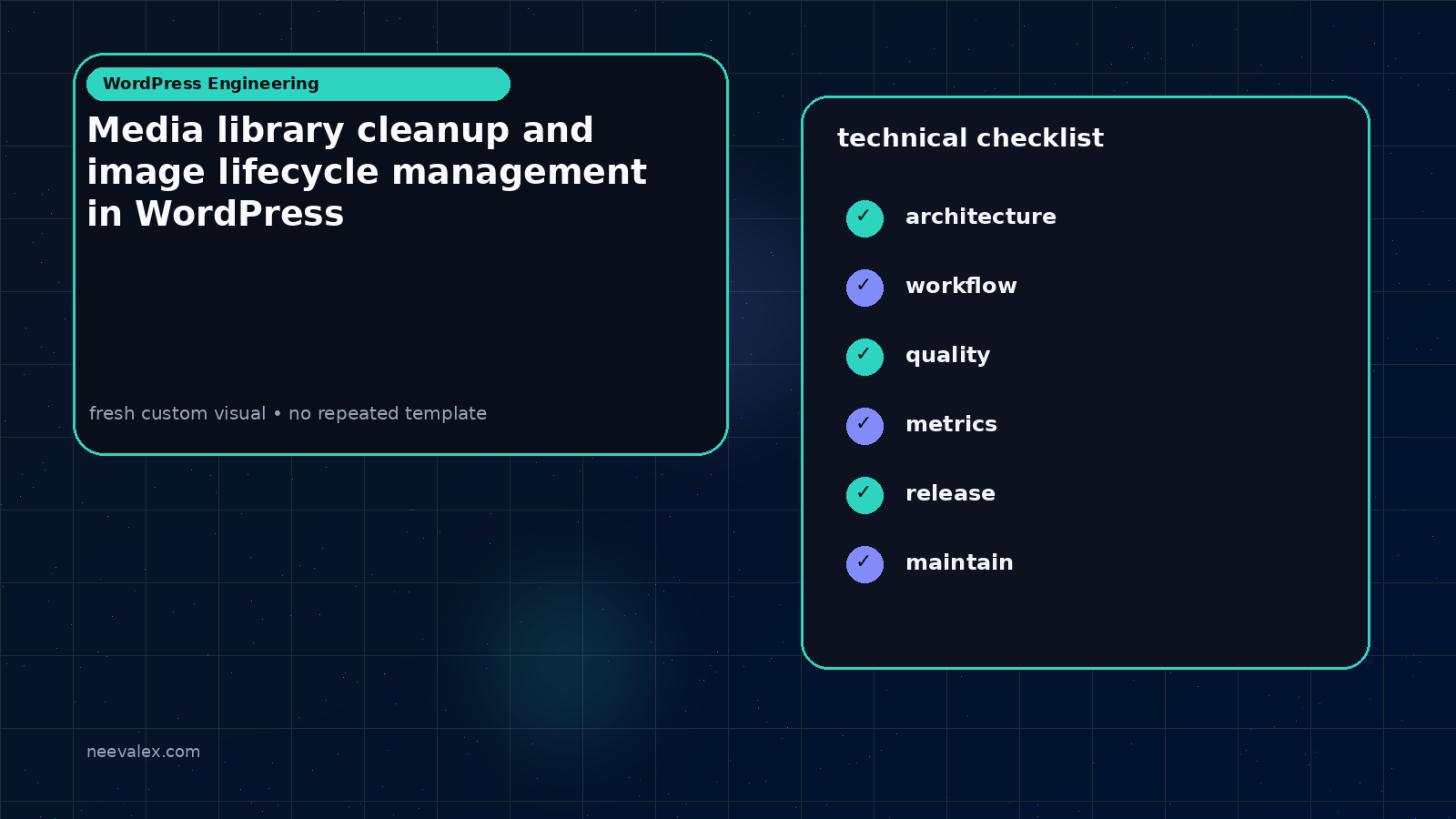
Task: Select the teal checkmark next to quality
Action: (864, 357)
